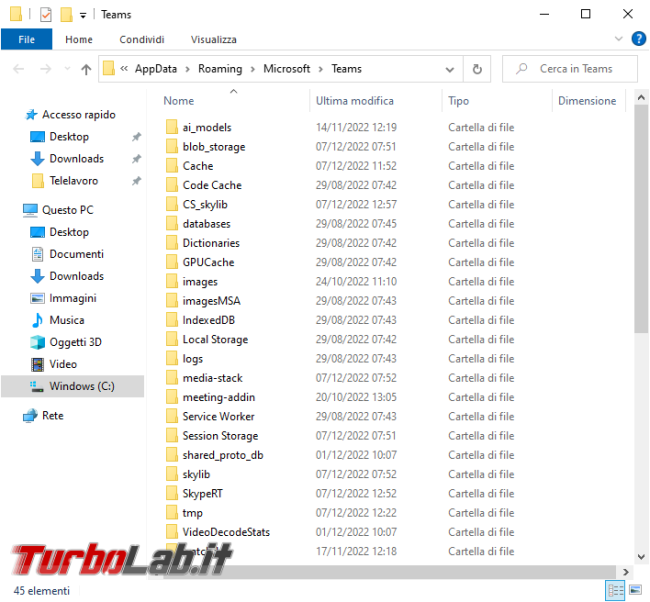The image size is (650, 602).
Task: Open pinned Desktop under Accesso rapido
Action: click(x=69, y=136)
